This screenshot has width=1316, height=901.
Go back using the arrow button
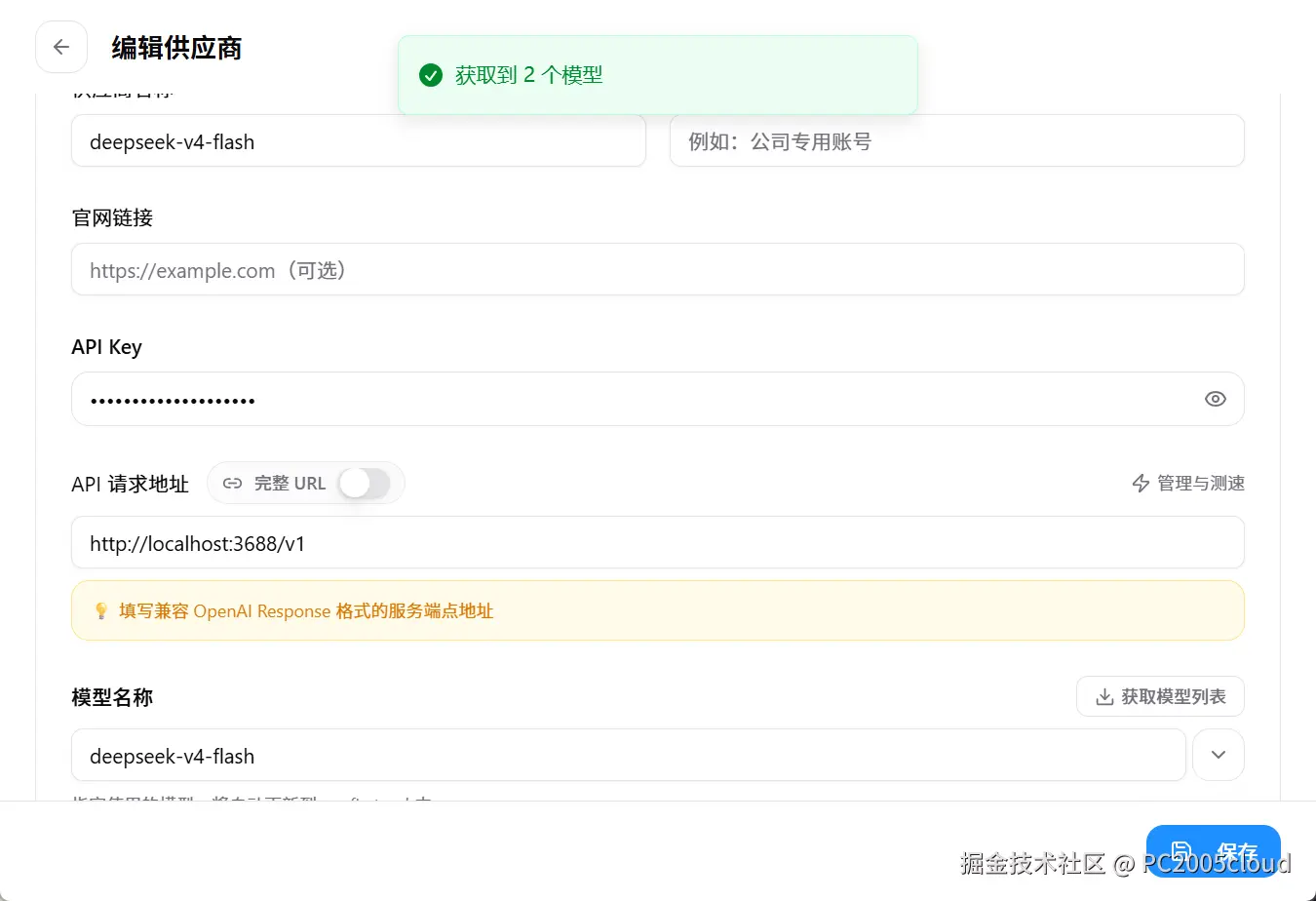pos(61,47)
